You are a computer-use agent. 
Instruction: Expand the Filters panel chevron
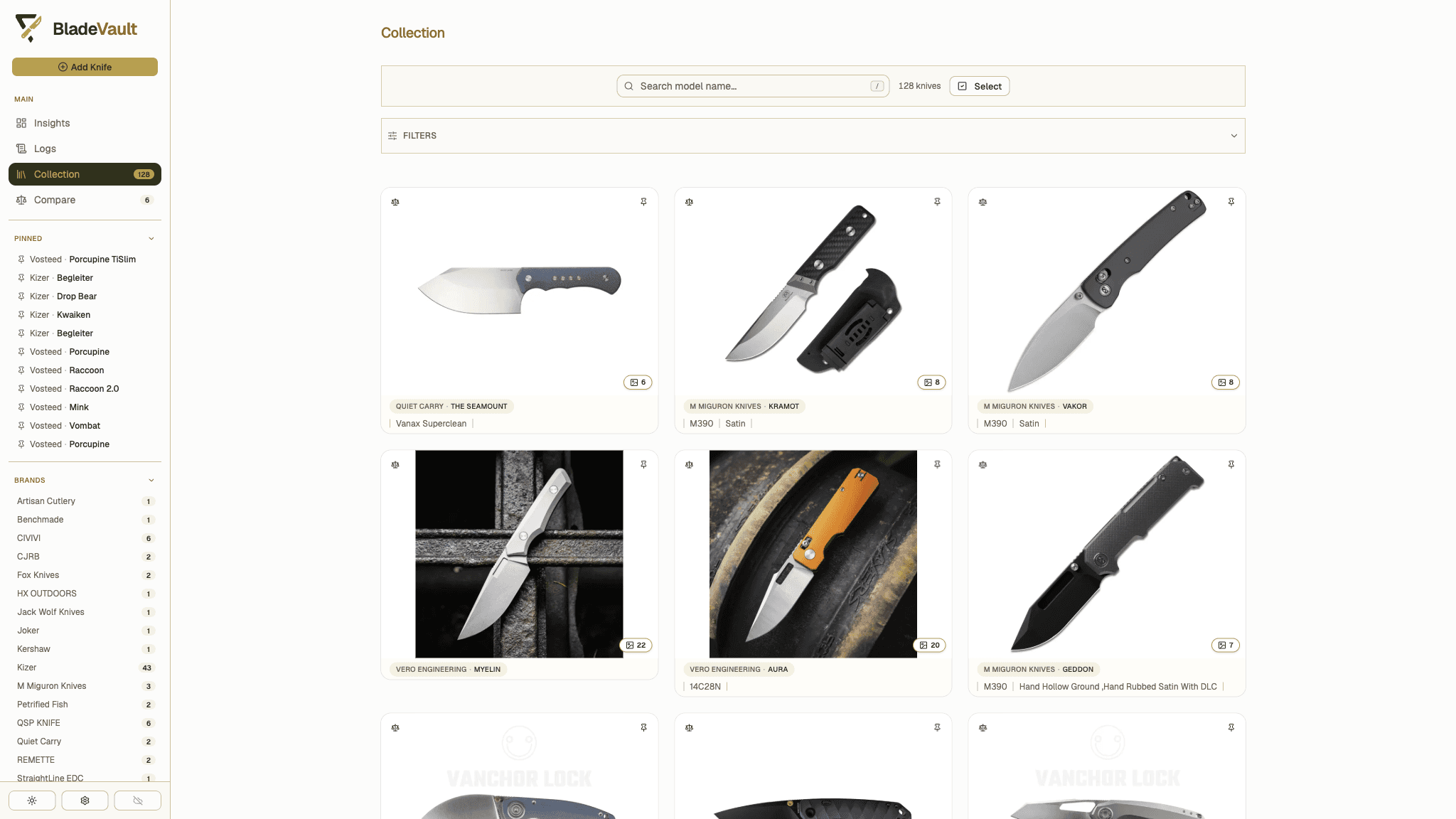point(1233,136)
